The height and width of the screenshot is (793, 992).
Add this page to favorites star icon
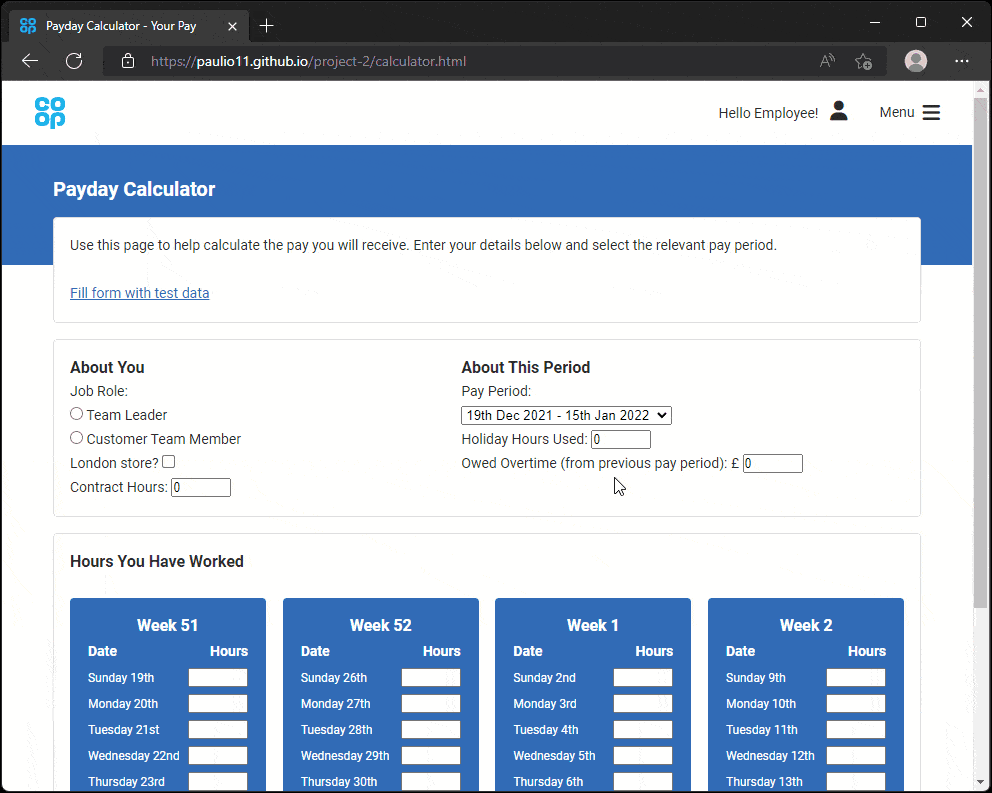pos(863,61)
